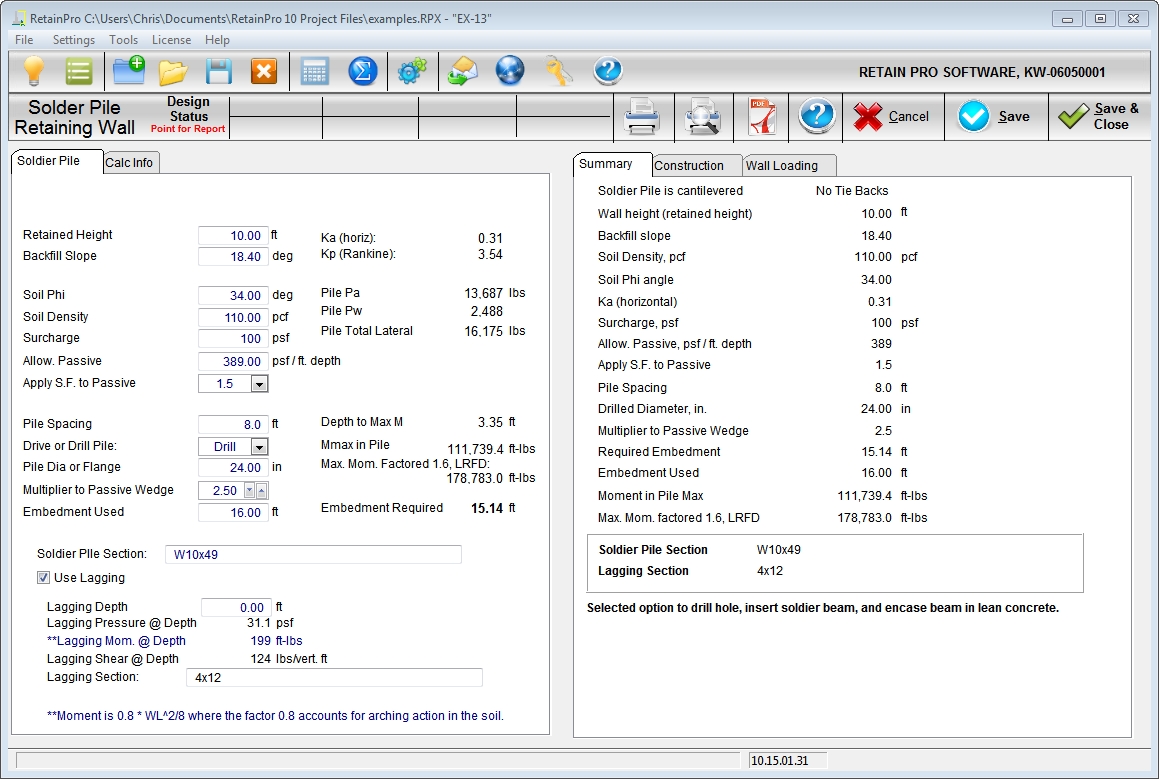Click the print preview magnifier icon
Viewport: 1159px width, 779px height.
click(x=703, y=117)
